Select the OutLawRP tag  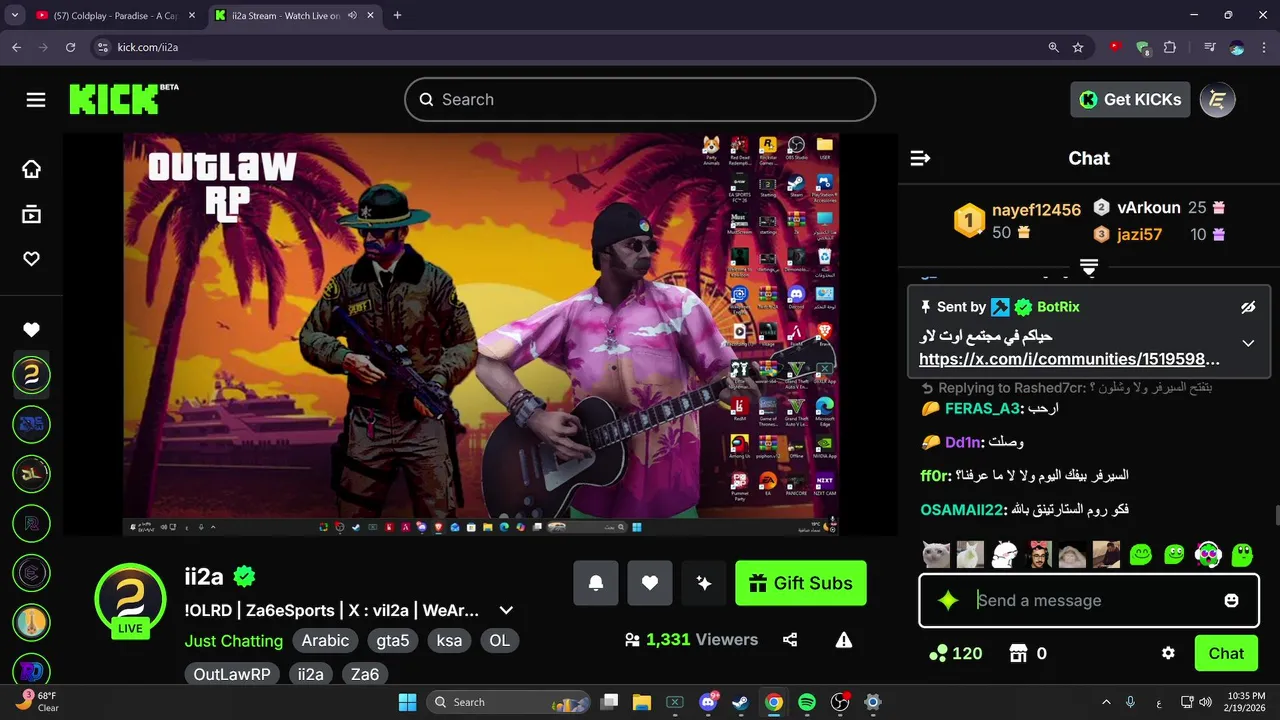[x=232, y=675]
